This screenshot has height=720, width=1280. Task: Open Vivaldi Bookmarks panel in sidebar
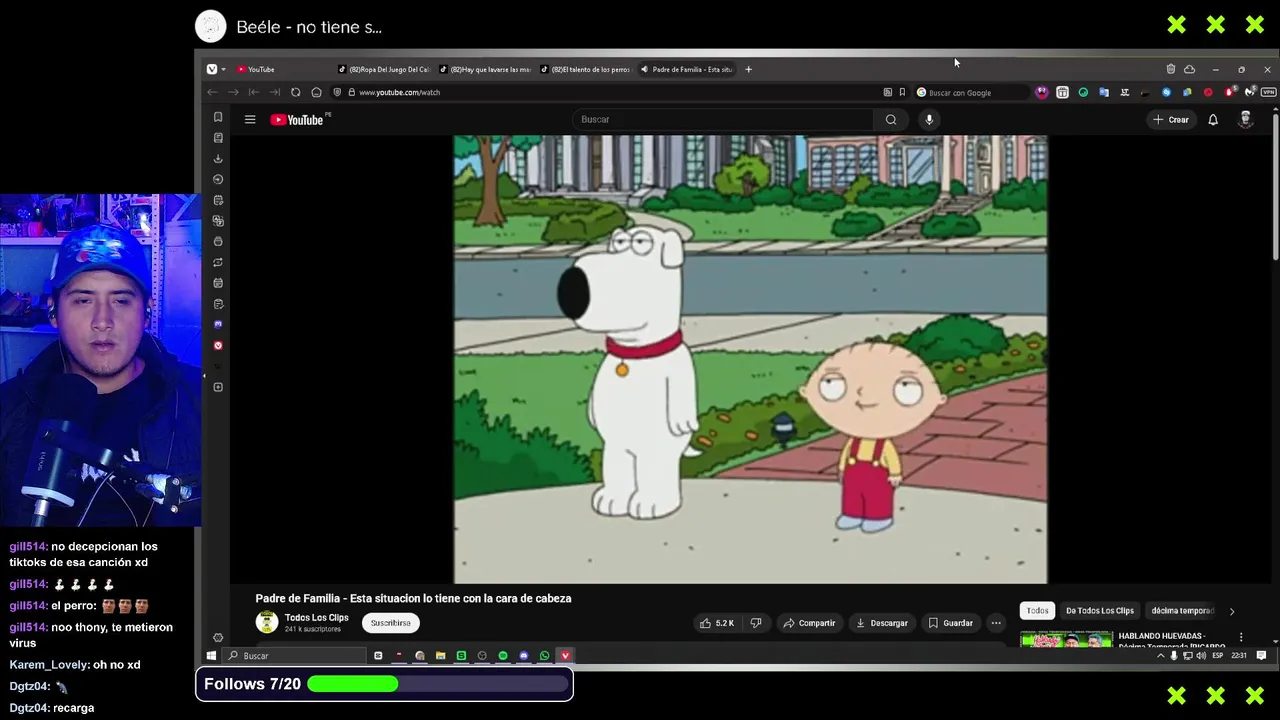tap(218, 117)
